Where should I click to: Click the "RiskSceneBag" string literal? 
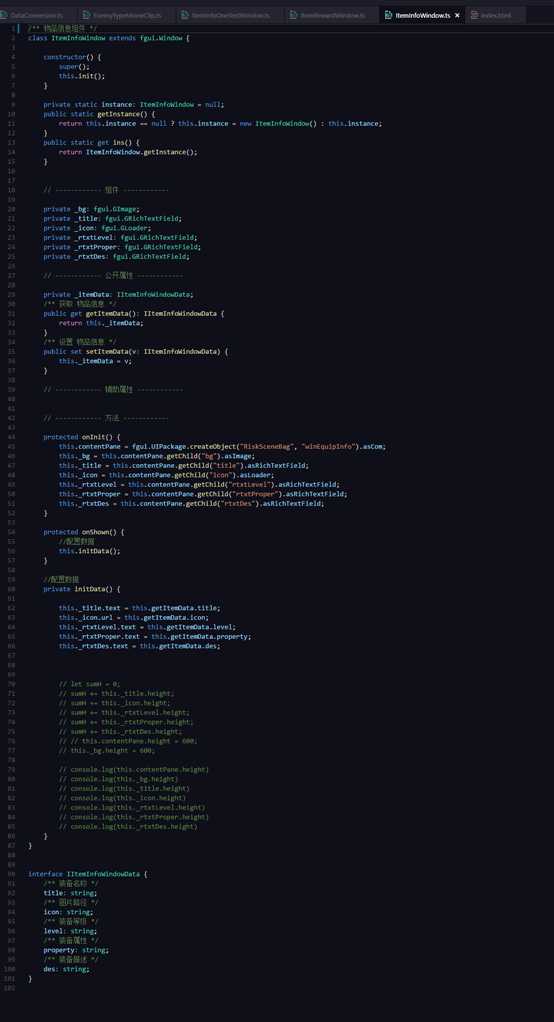[267, 446]
